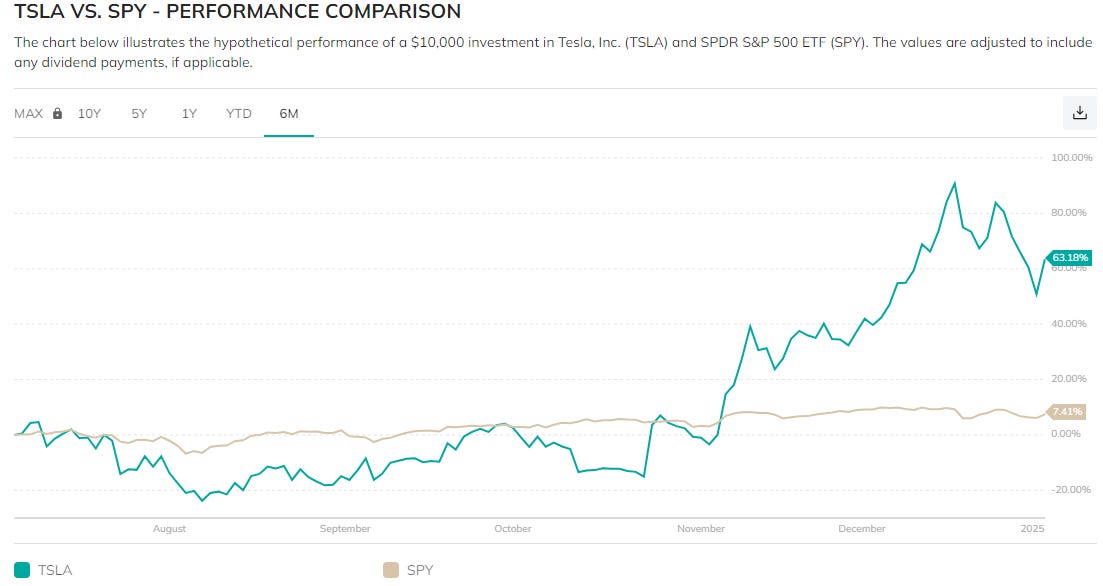Switch to the 5Y time range
1103x586 pixels.
[139, 113]
